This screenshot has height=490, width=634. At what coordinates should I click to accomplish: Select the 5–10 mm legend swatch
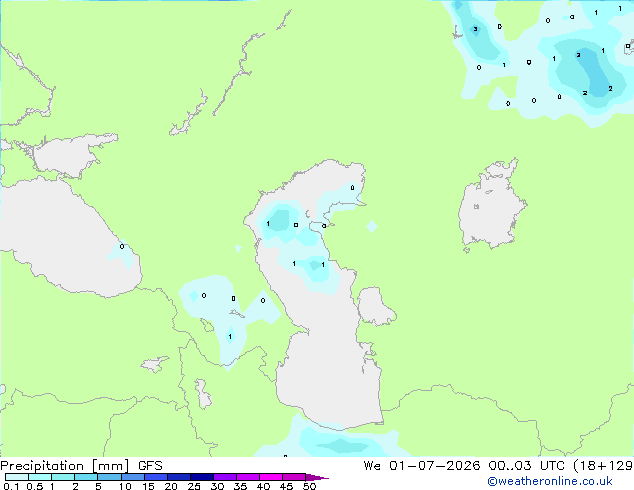tap(109, 477)
